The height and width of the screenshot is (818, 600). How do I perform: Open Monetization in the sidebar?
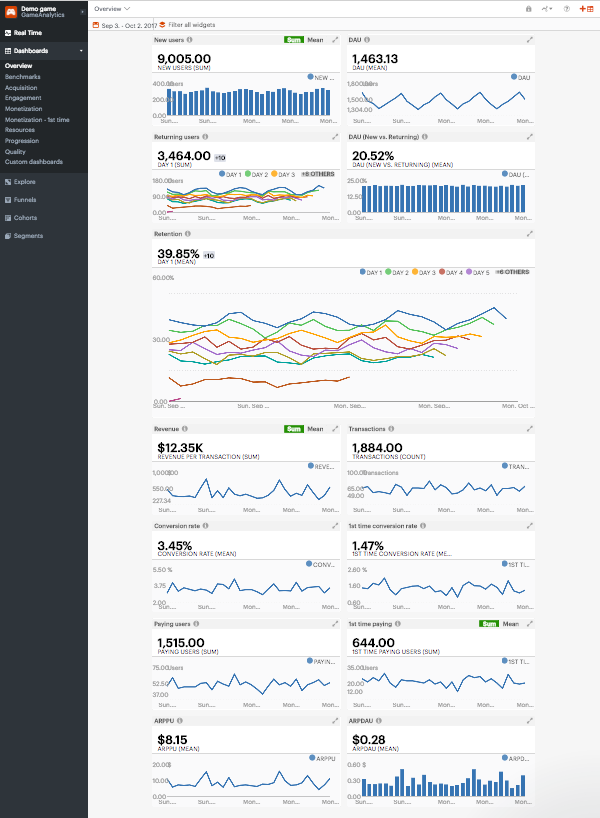pyautogui.click(x=23, y=109)
